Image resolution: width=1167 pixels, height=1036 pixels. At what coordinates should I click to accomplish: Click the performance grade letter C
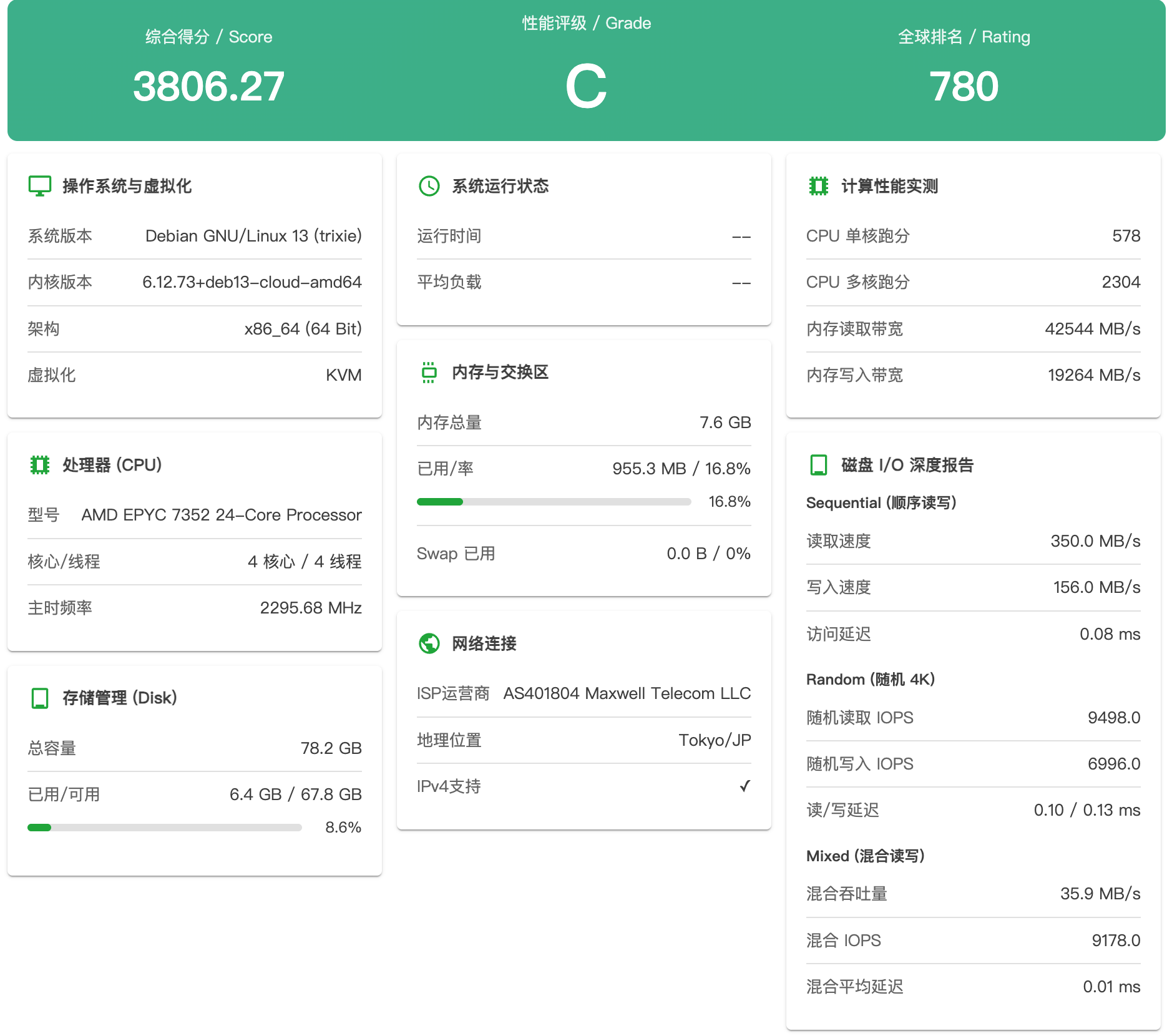pos(586,86)
